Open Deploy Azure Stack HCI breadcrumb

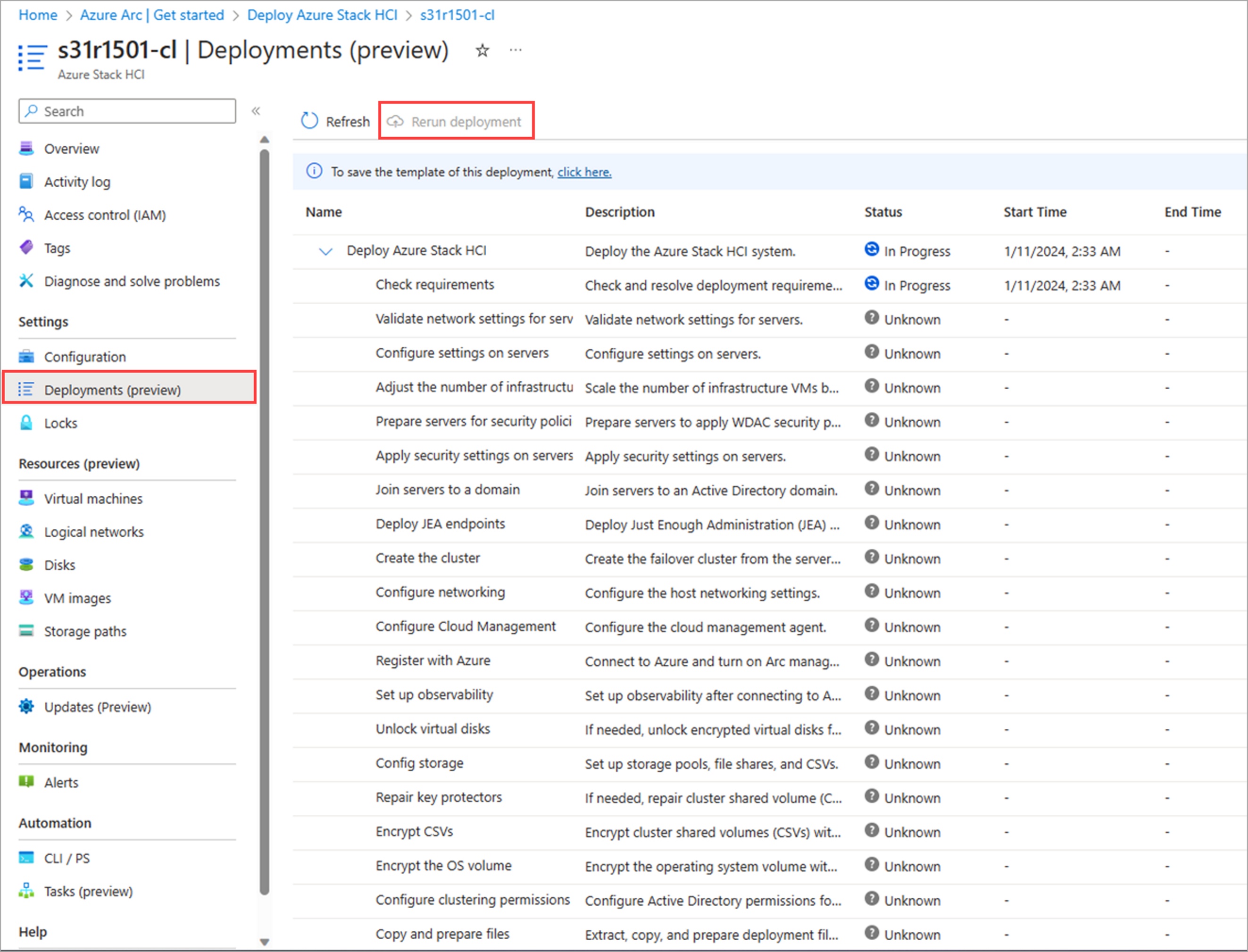[x=322, y=15]
